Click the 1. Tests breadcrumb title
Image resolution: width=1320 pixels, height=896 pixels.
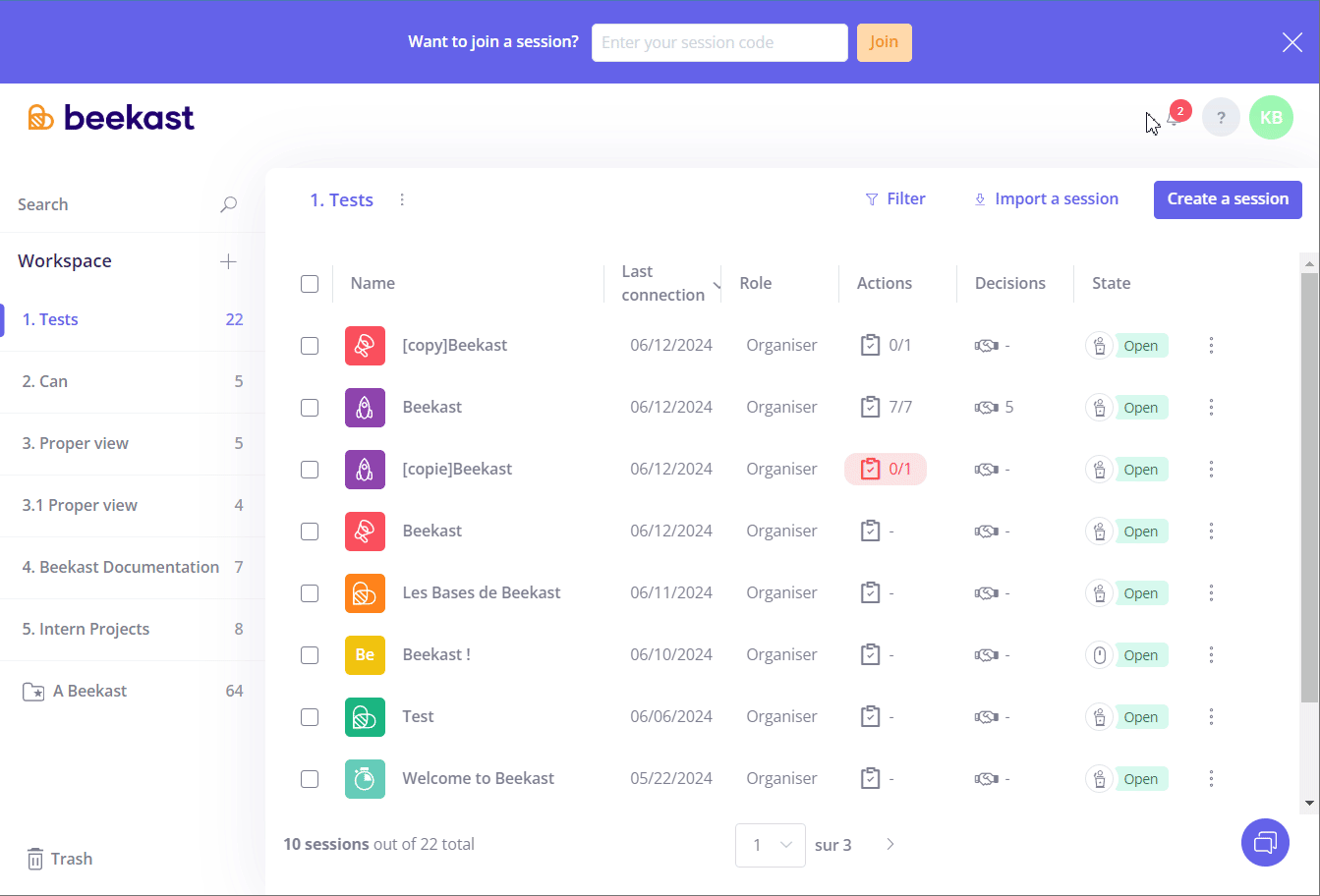[x=341, y=200]
